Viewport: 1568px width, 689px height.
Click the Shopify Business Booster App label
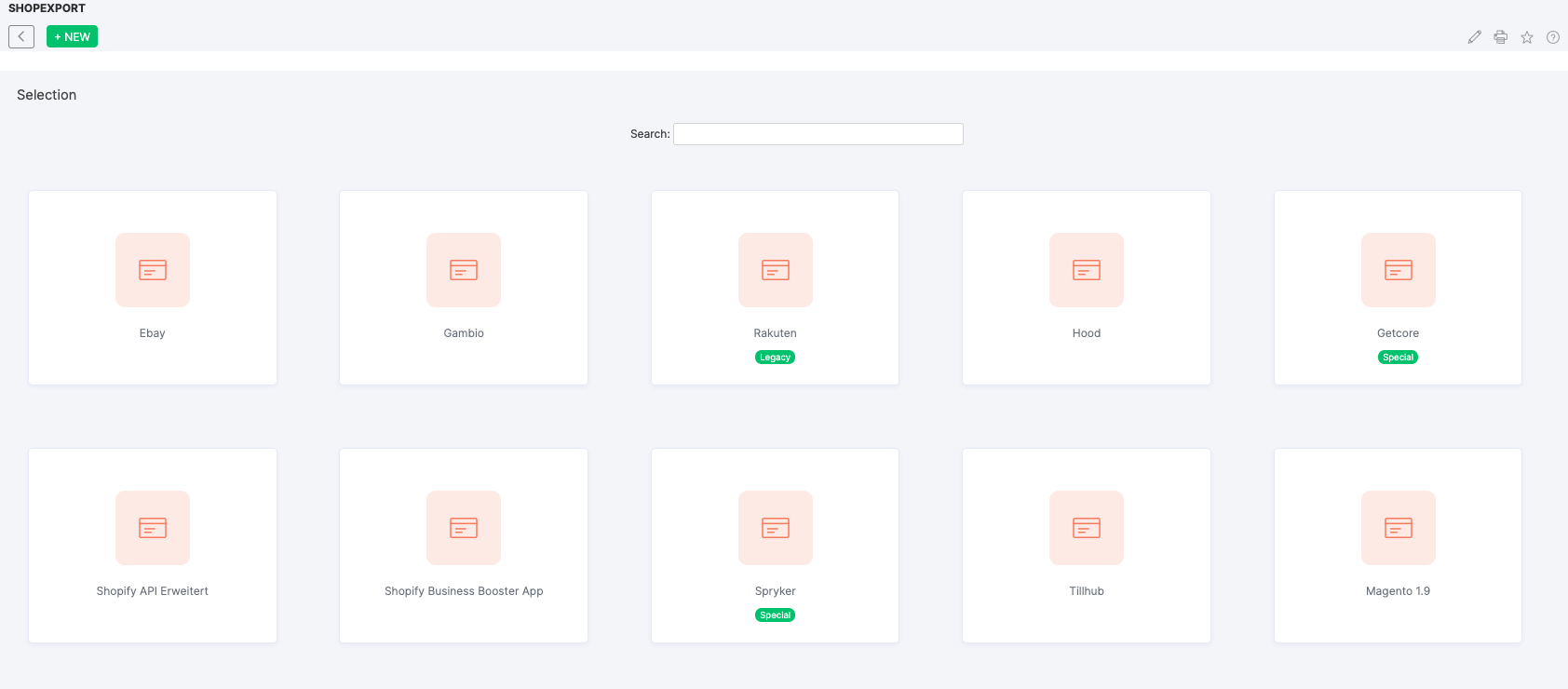(x=464, y=591)
